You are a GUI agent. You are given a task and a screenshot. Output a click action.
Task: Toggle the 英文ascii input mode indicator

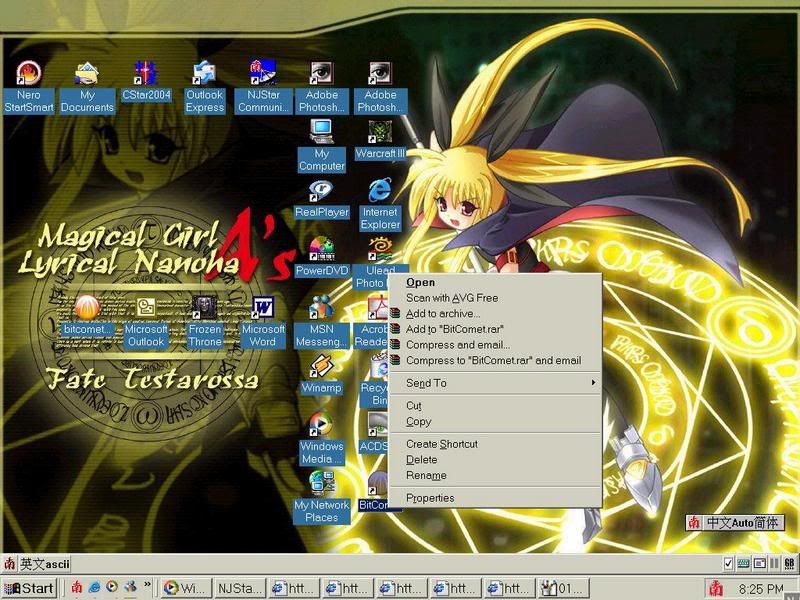tap(46, 564)
